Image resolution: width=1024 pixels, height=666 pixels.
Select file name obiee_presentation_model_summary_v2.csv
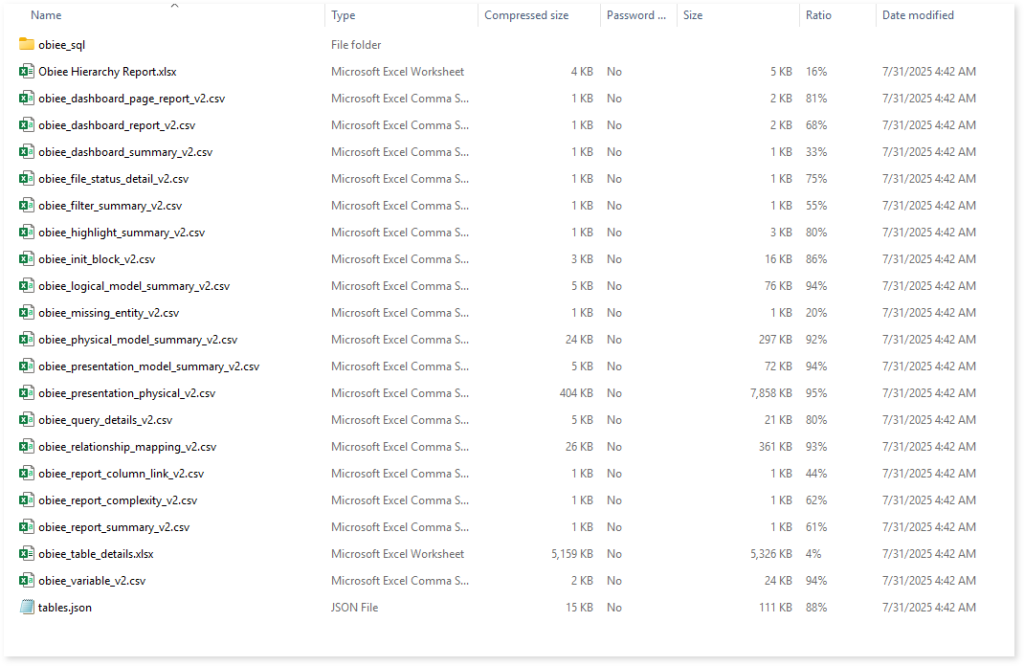[x=149, y=366]
